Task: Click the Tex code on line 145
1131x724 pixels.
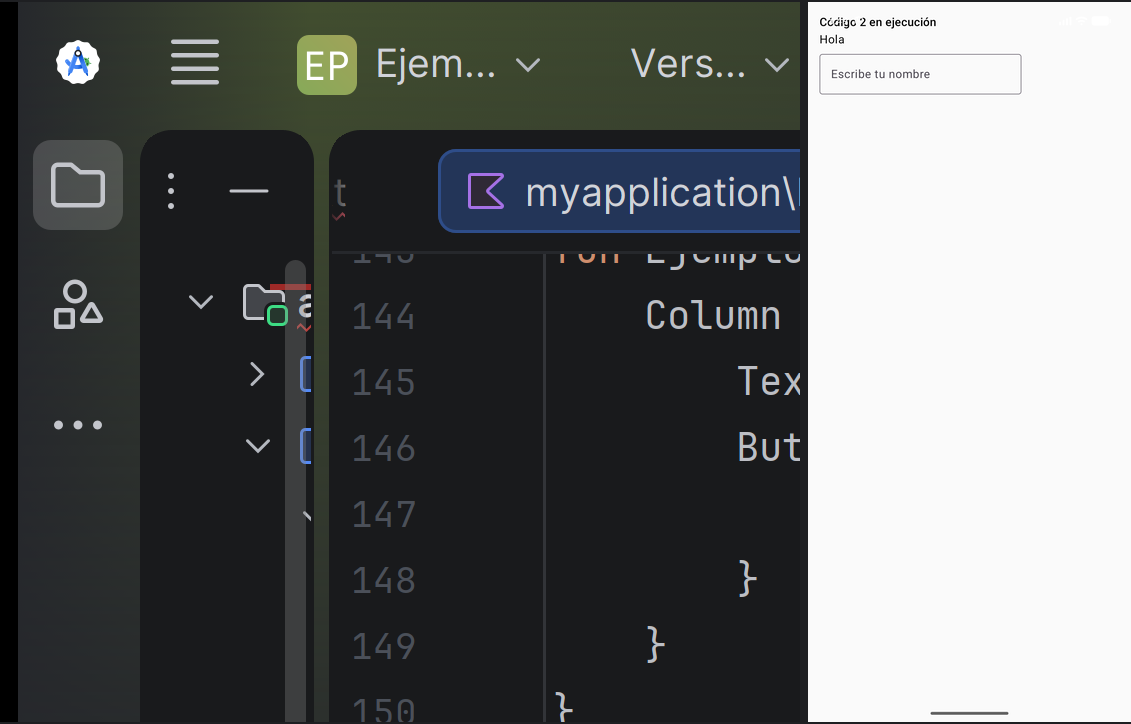Action: [769, 381]
